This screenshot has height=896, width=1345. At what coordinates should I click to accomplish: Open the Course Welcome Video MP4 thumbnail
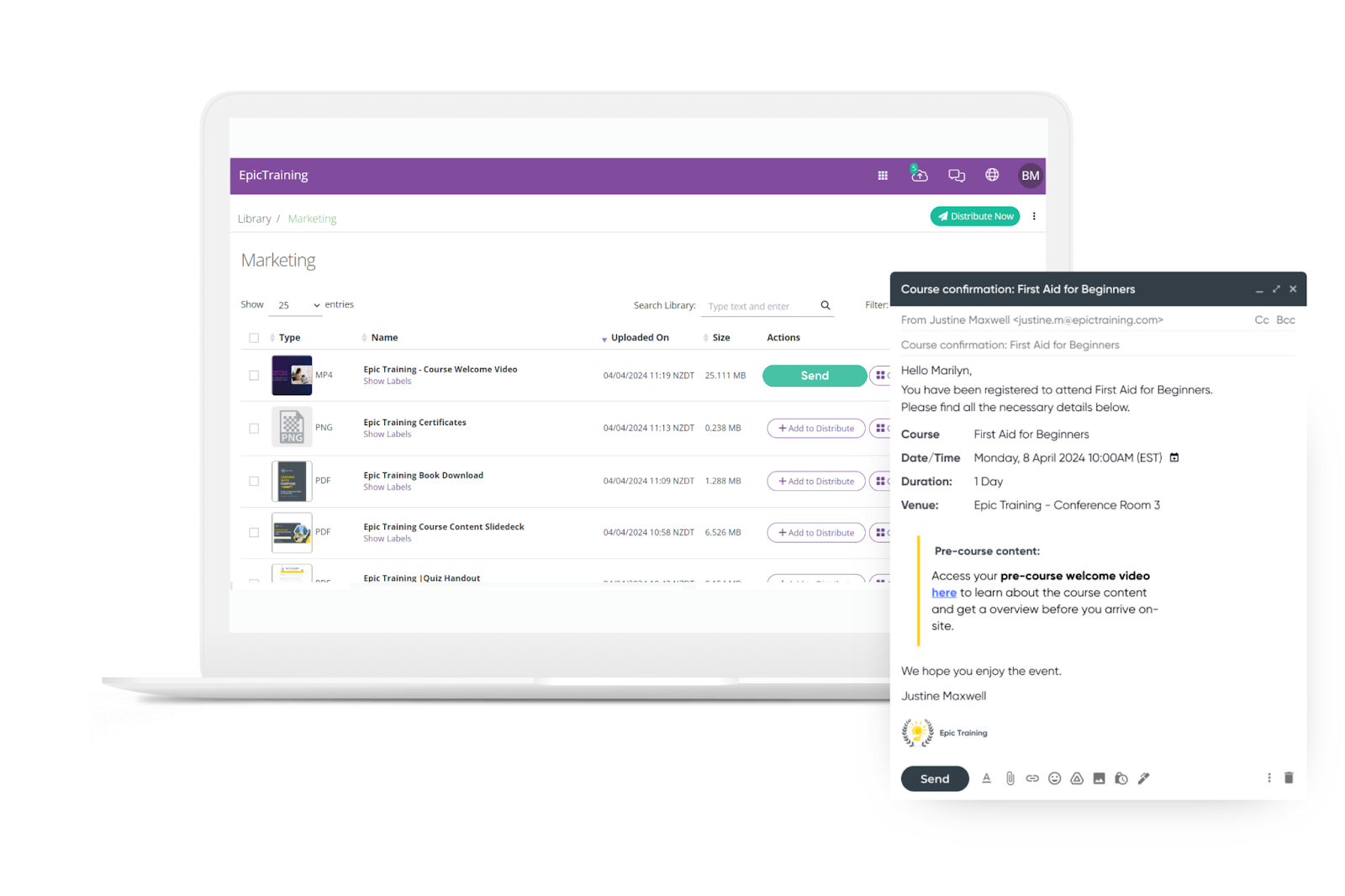tap(292, 375)
